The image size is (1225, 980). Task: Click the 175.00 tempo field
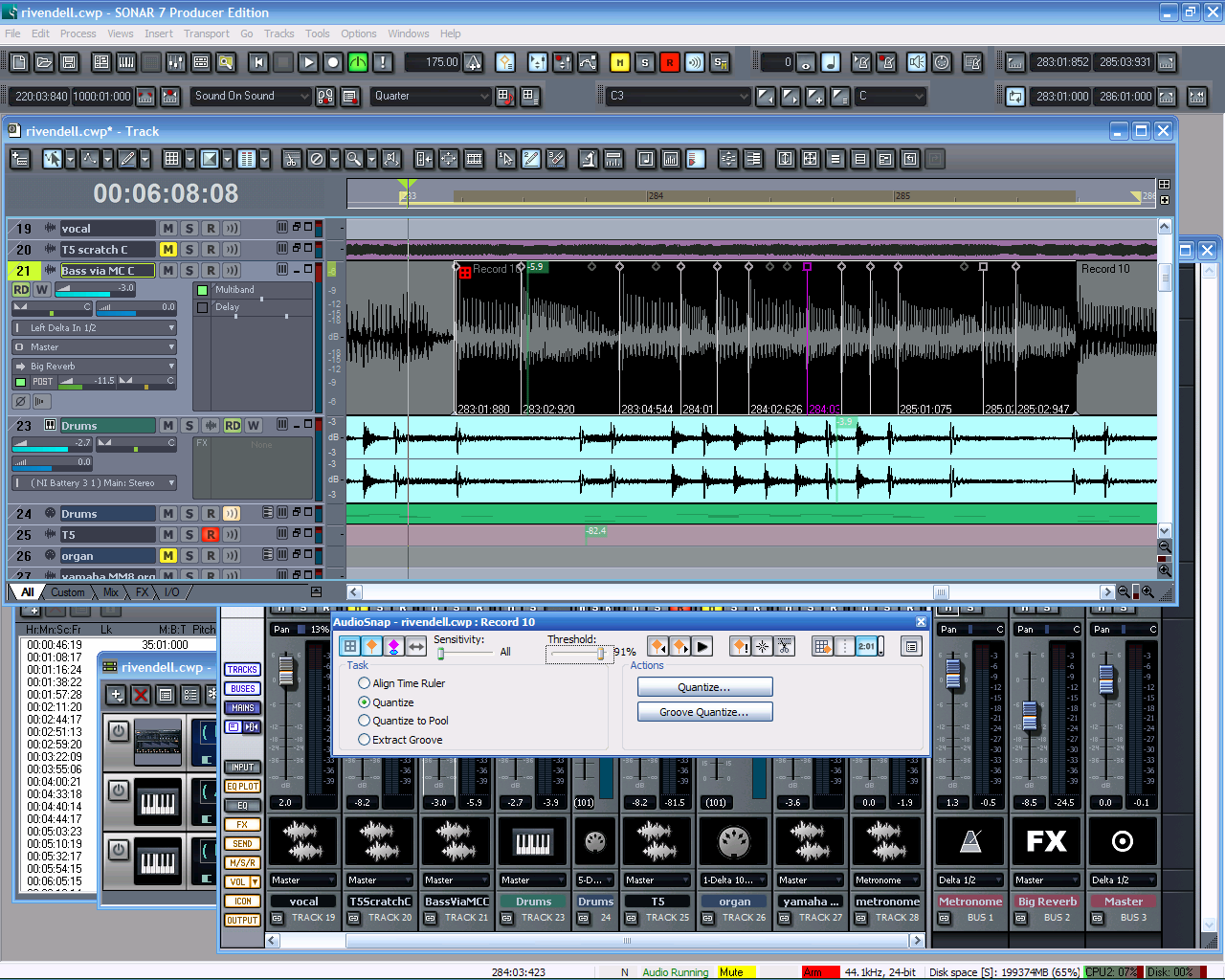434,62
